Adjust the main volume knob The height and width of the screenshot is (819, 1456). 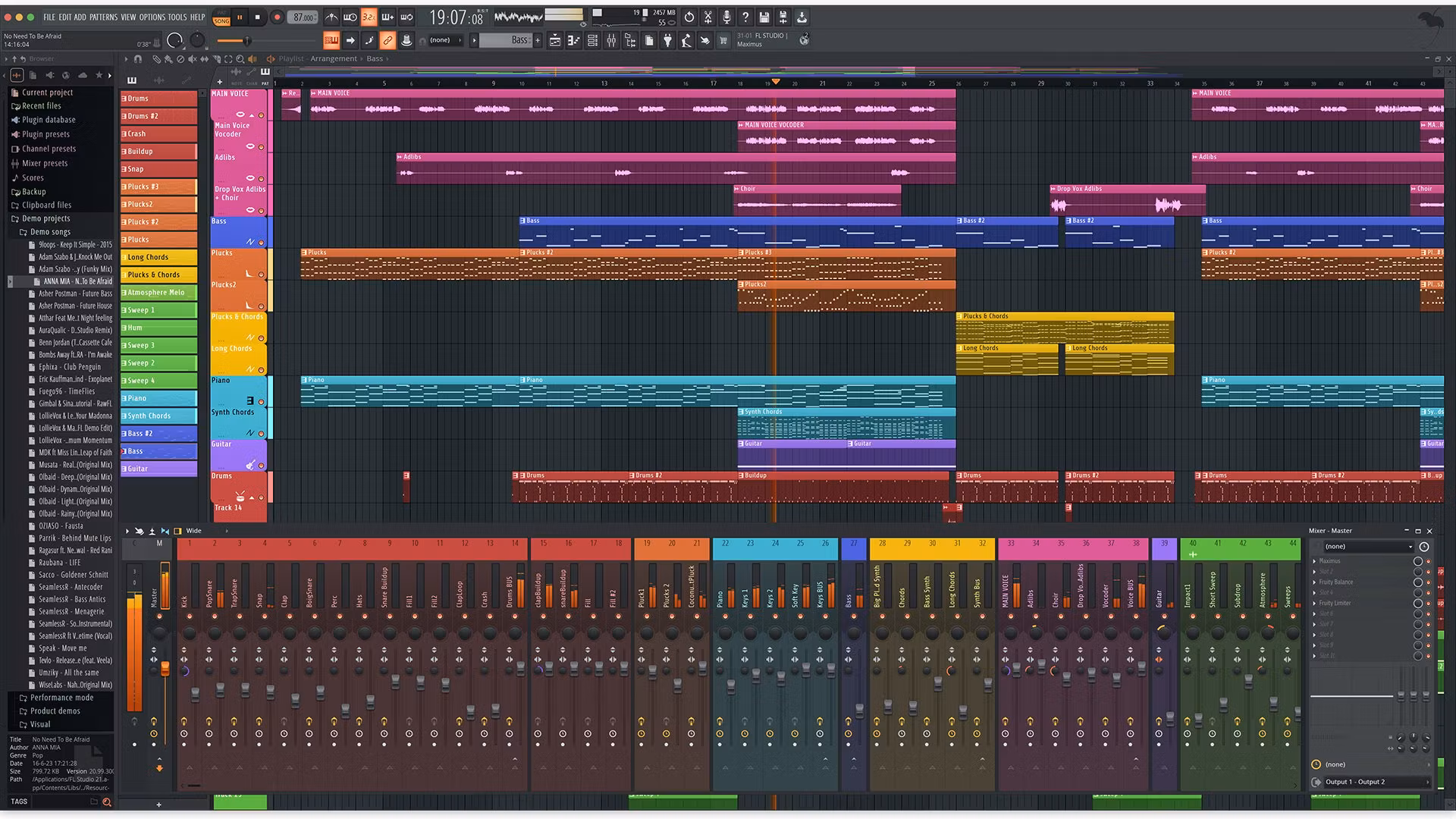pyautogui.click(x=175, y=40)
